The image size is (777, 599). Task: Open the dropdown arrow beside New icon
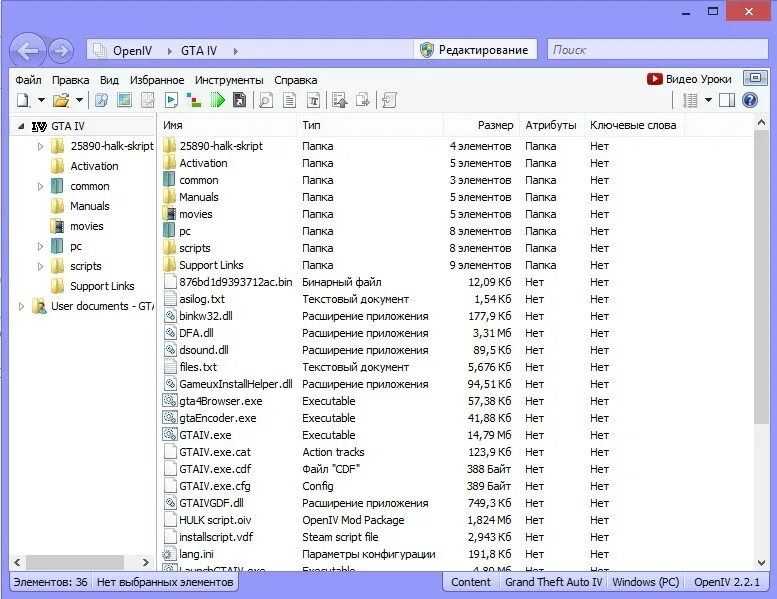(42, 101)
